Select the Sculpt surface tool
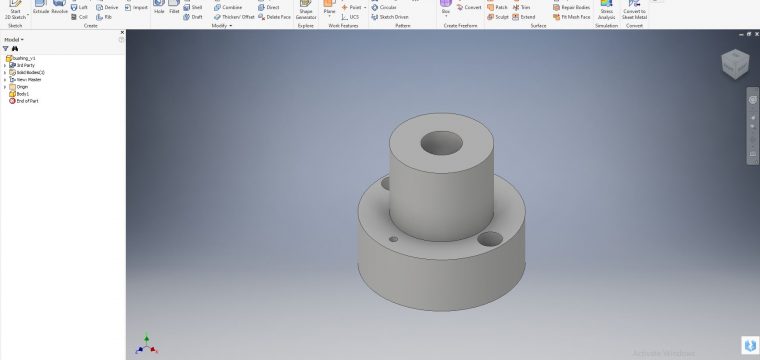 coord(498,16)
